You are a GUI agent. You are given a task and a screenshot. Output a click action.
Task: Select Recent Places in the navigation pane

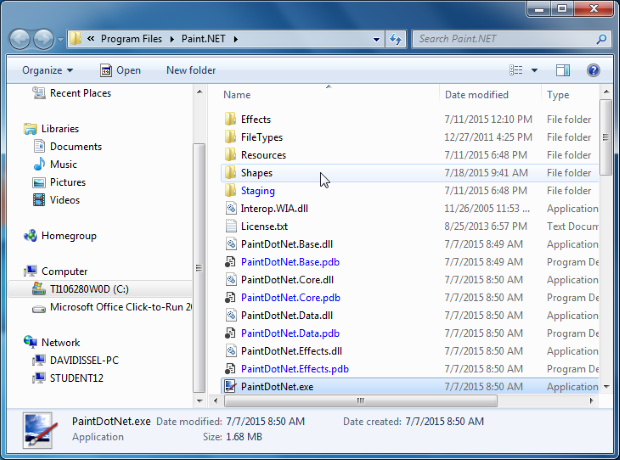pyautogui.click(x=80, y=93)
